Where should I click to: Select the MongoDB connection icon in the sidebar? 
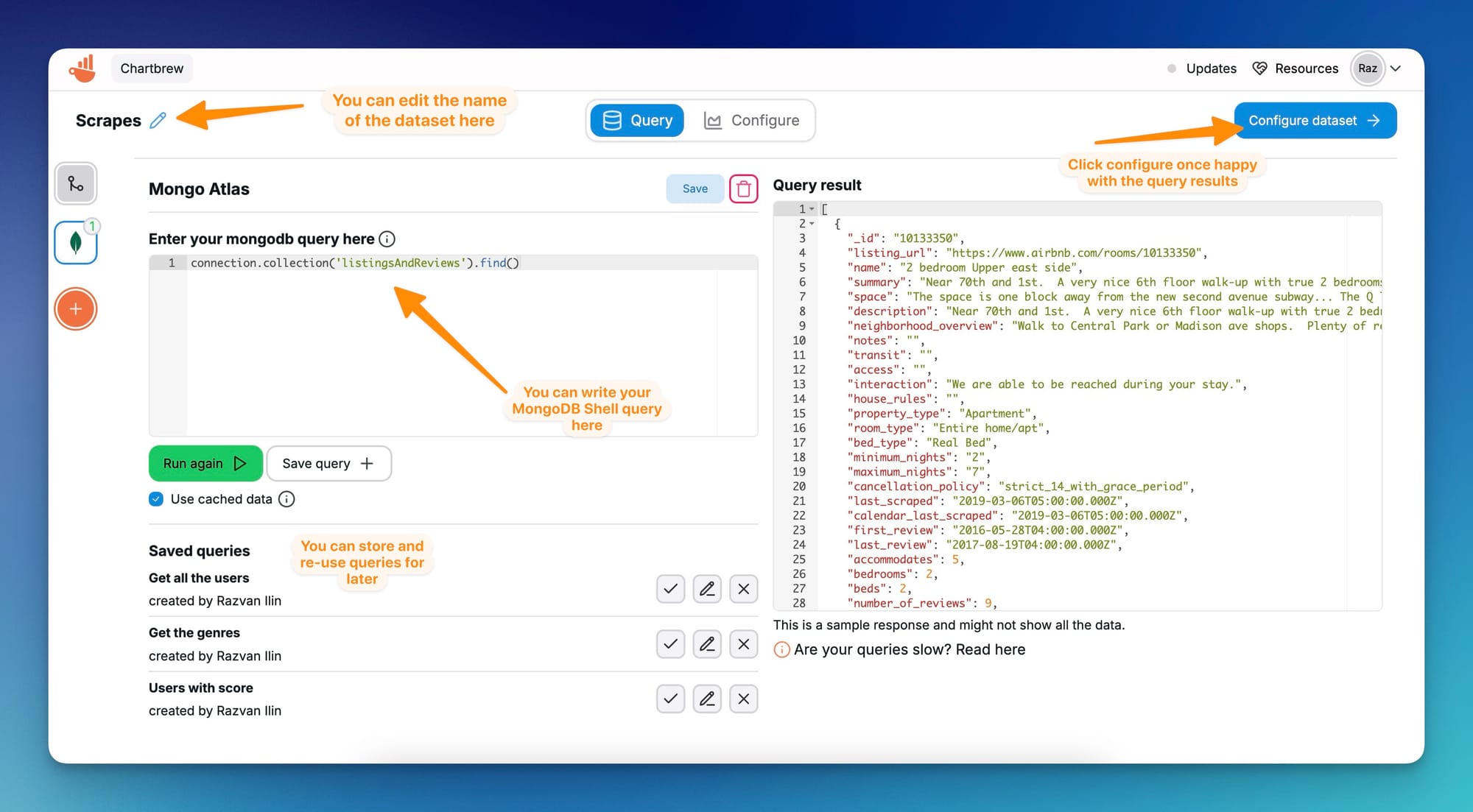tap(75, 243)
